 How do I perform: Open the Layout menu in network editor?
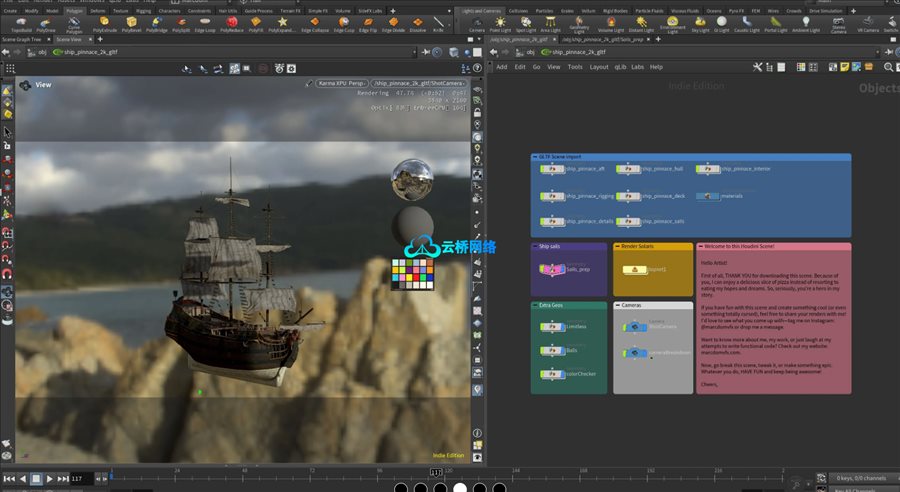(x=598, y=67)
